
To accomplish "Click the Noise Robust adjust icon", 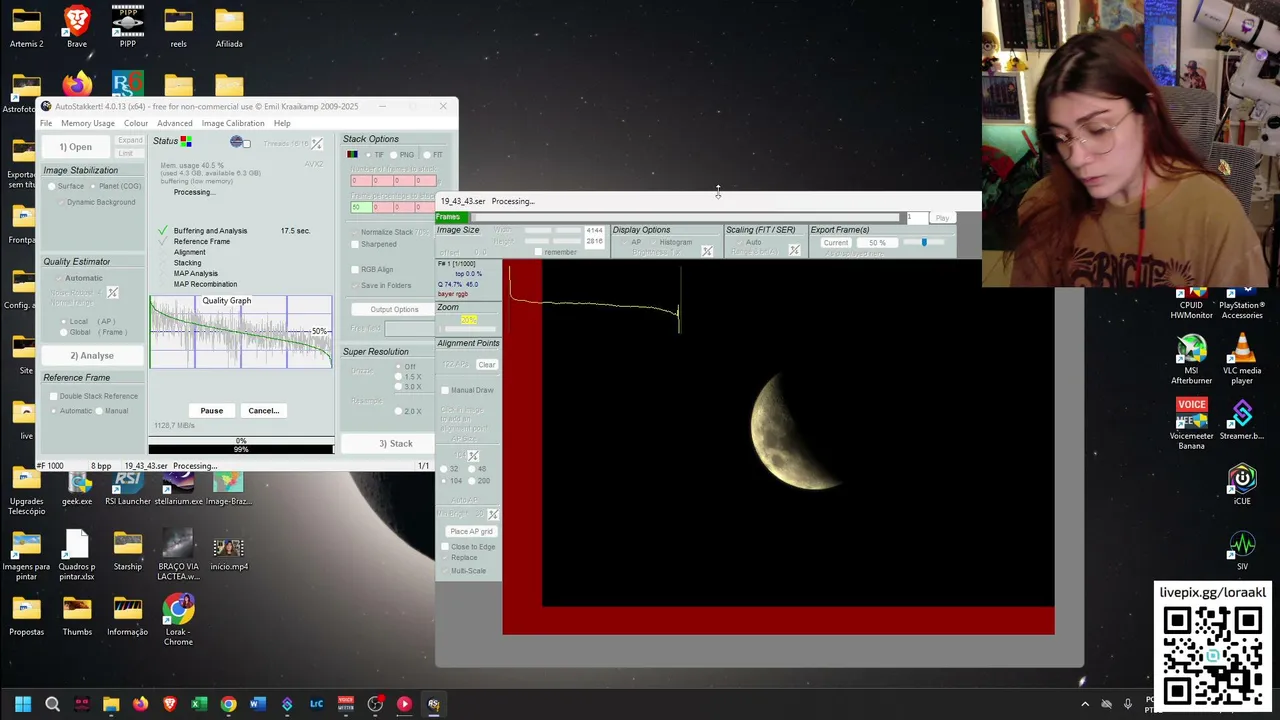I will click(x=112, y=292).
